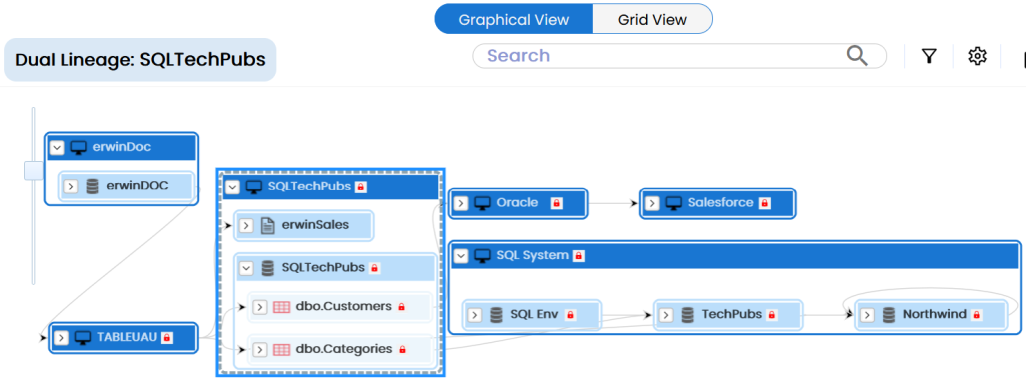Image resolution: width=1026 pixels, height=380 pixels.
Task: Click the SQLTechPubs header monitor icon
Action: point(254,188)
